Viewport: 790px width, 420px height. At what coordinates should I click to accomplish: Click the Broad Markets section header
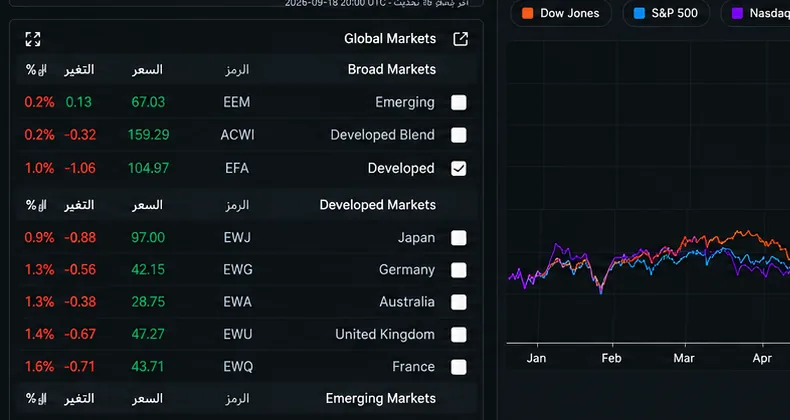click(391, 69)
